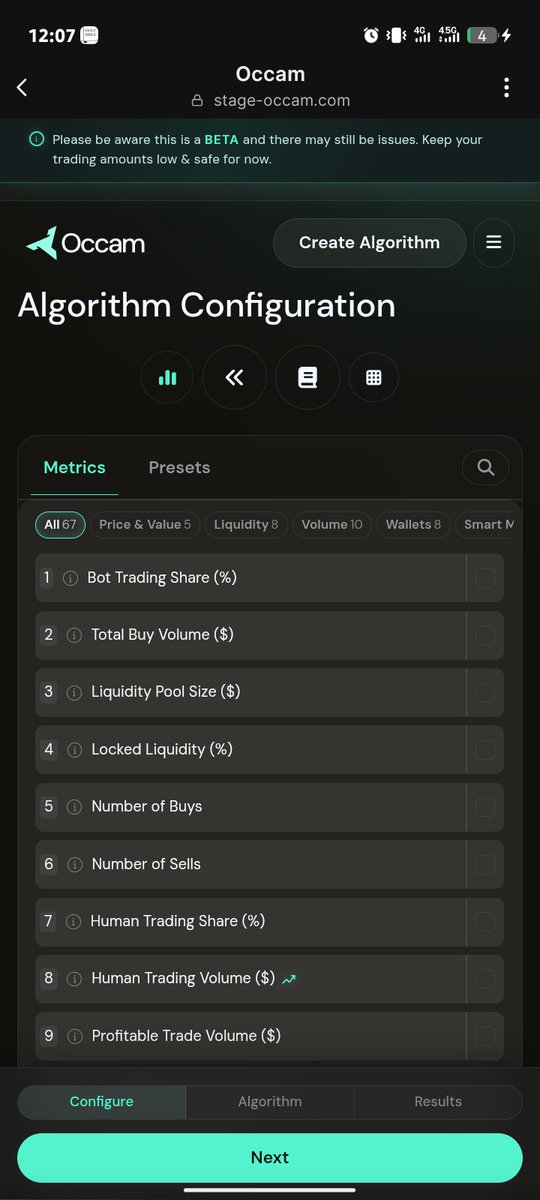Show info for Total Buy Volume ($)
The width and height of the screenshot is (540, 1200).
pyautogui.click(x=73, y=635)
